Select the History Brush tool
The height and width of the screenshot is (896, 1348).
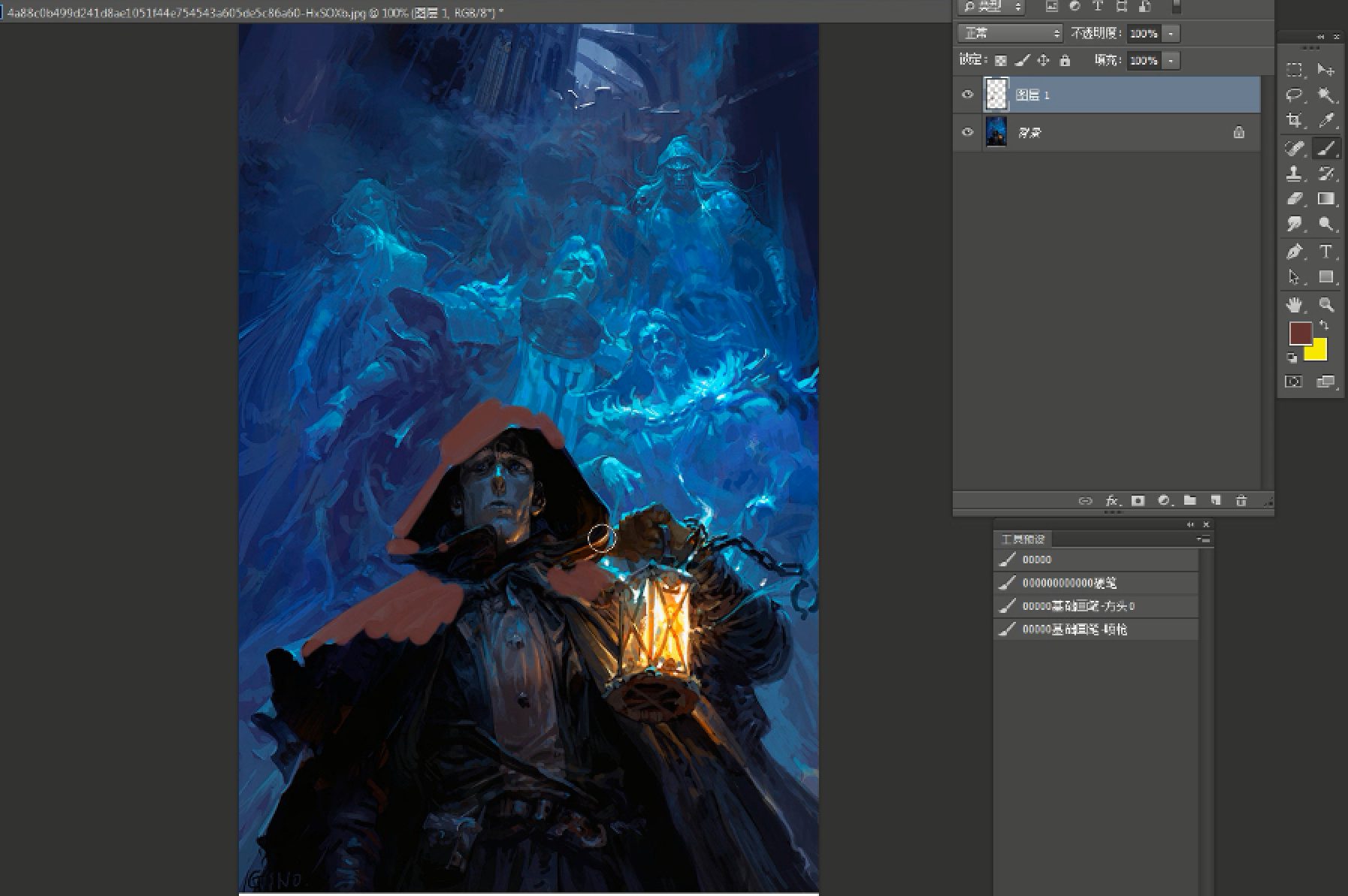pos(1326,173)
